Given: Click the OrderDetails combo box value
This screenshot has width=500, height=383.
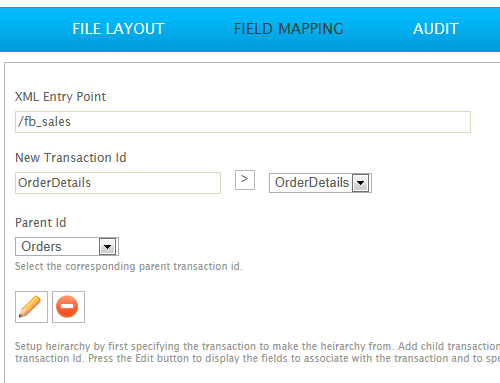Looking at the screenshot, I should [x=312, y=183].
